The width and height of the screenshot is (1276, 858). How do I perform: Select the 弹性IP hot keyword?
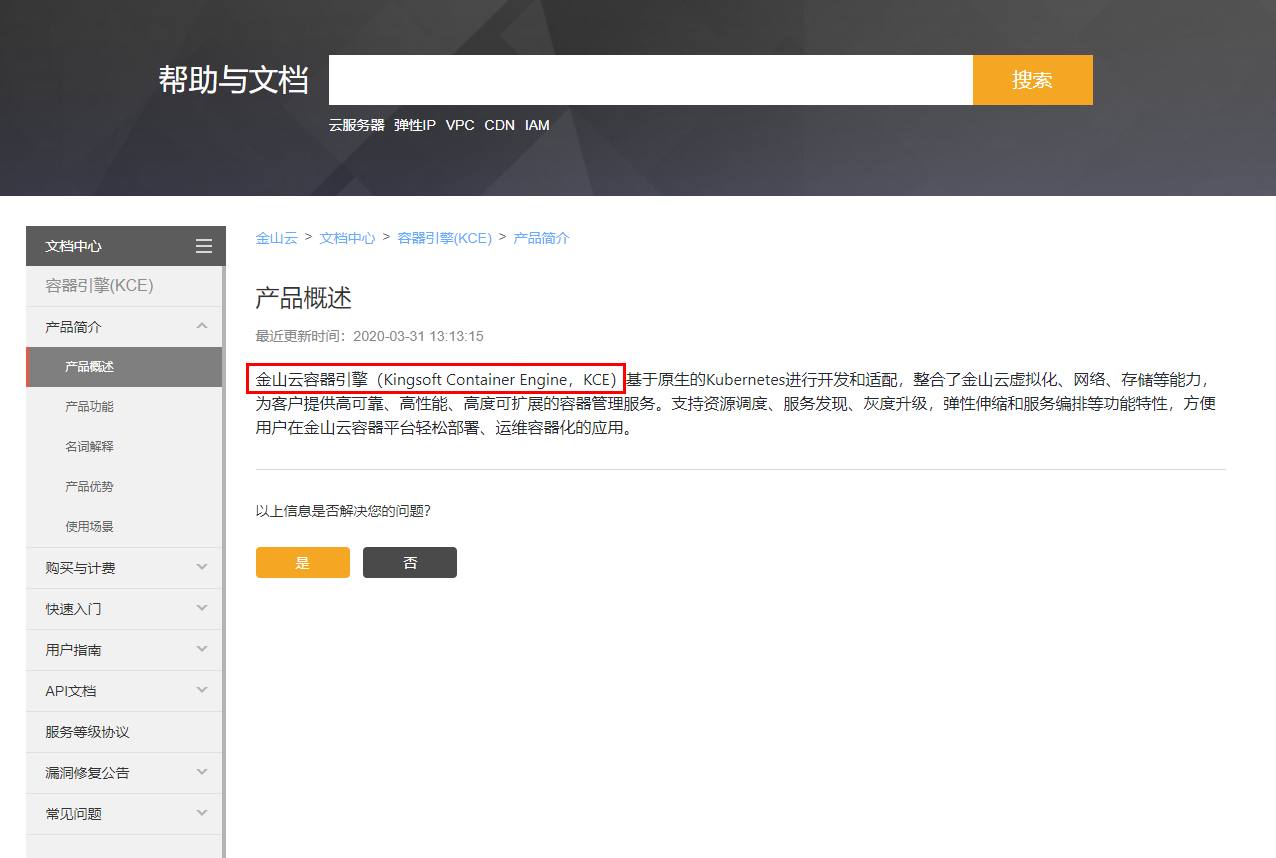coord(415,125)
